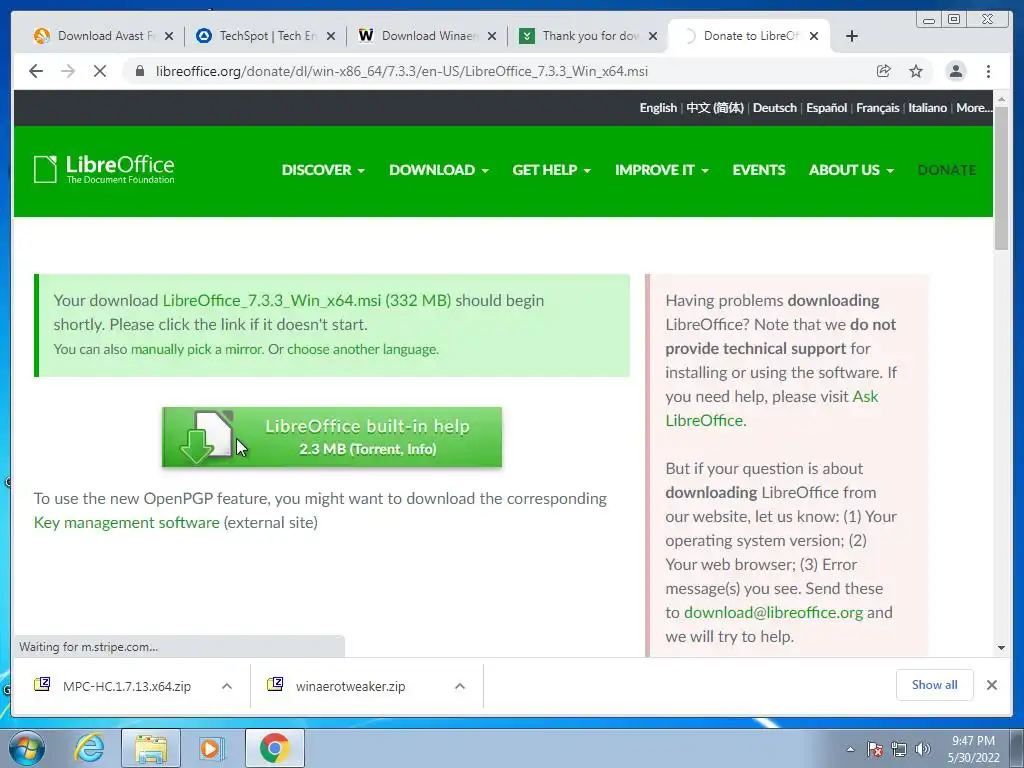Open the network tray icon

pos(899,749)
